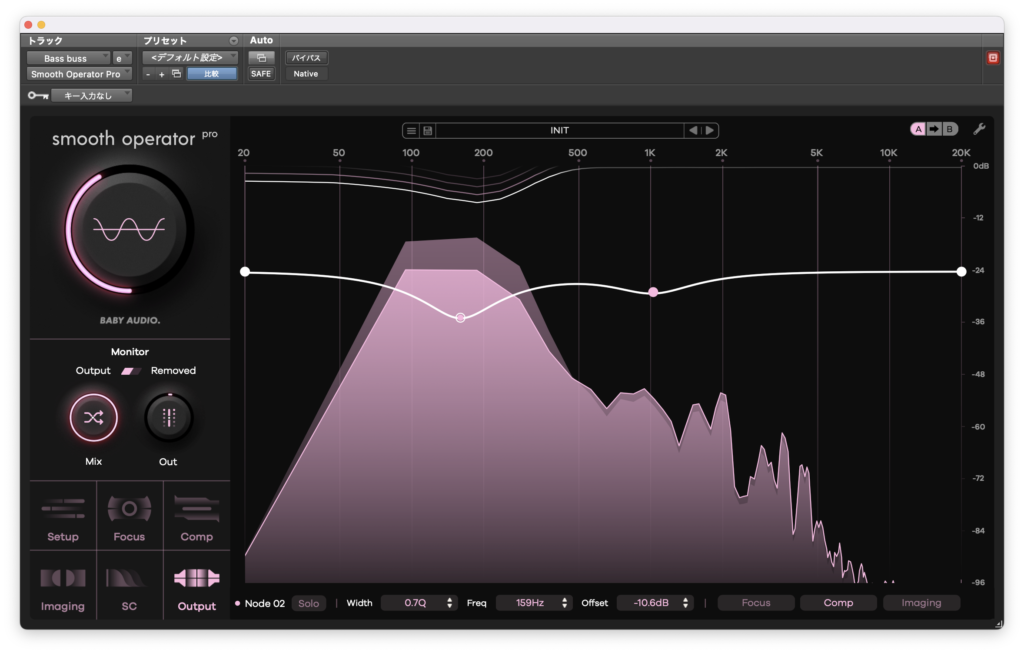1024x653 pixels.
Task: Go to the next preset arrow
Action: click(x=710, y=131)
